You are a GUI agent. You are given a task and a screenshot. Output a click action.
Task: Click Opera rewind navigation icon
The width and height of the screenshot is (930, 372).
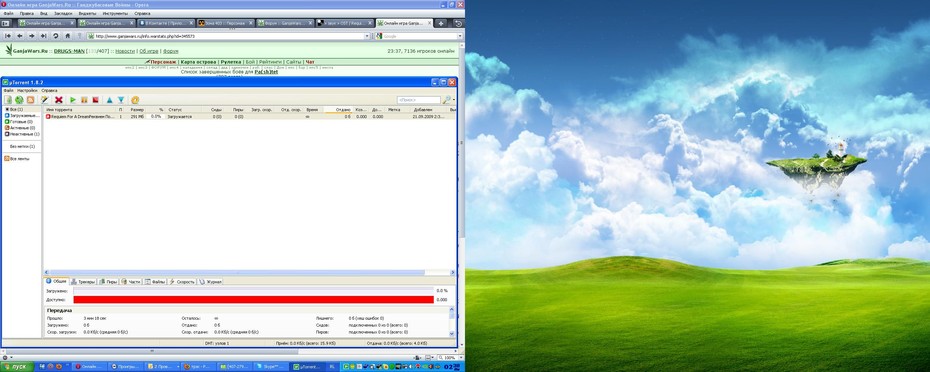coord(8,36)
